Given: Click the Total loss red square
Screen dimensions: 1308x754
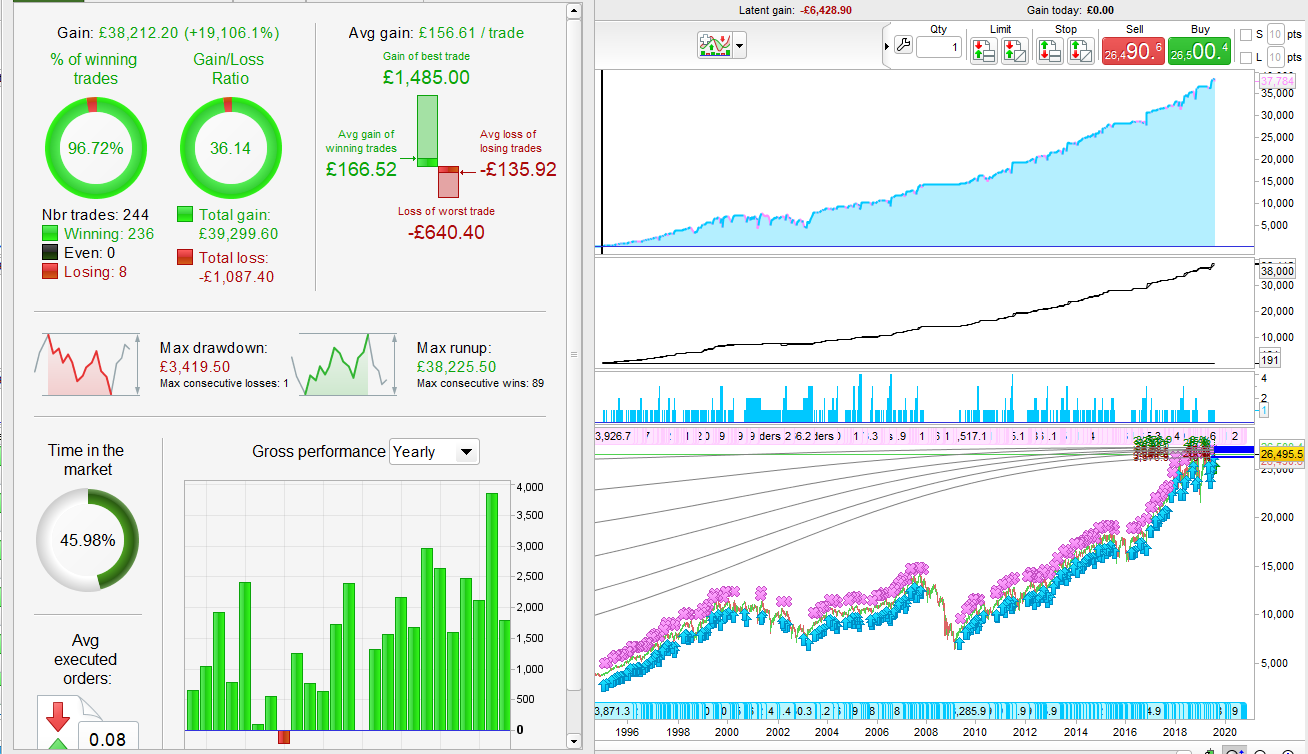Looking at the screenshot, I should pos(185,258).
